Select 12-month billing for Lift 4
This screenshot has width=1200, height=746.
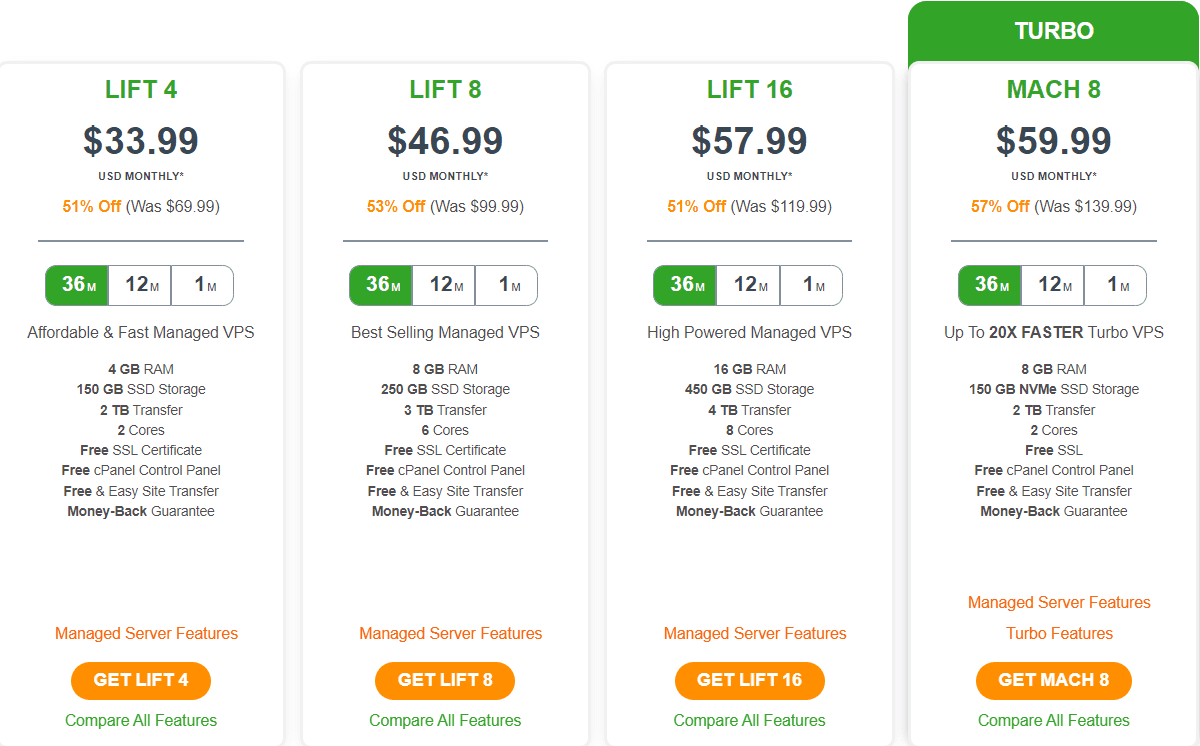[140, 285]
